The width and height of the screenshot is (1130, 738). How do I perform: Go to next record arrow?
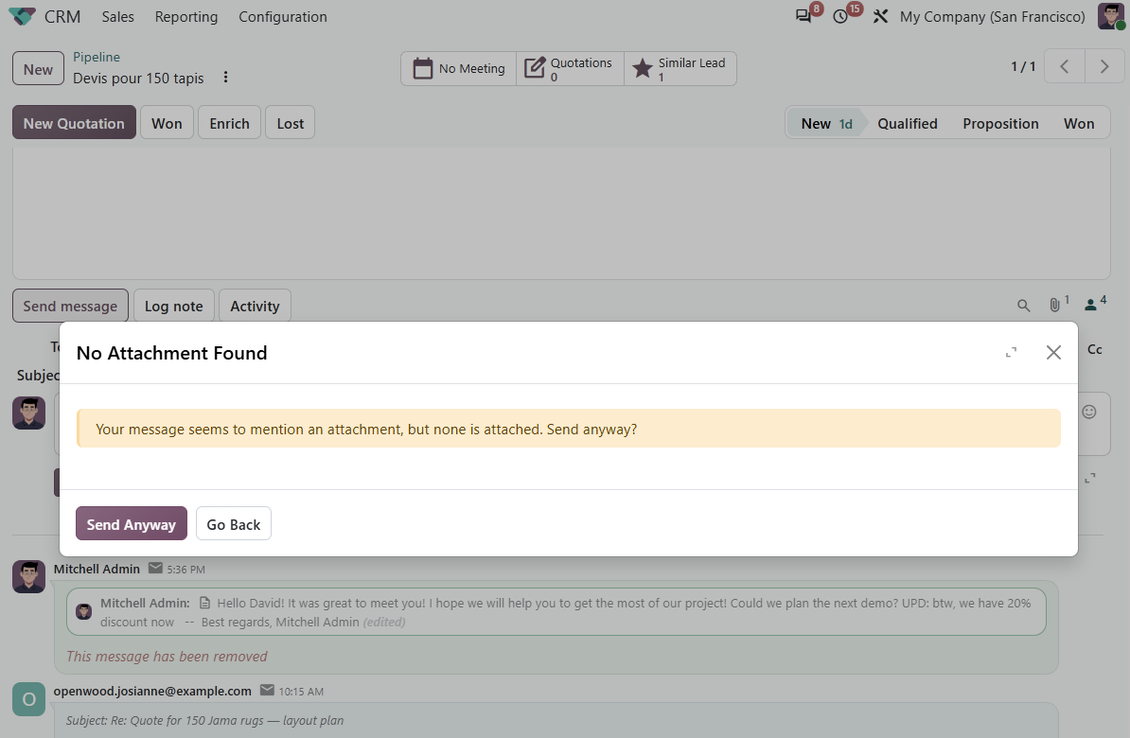(1104, 66)
